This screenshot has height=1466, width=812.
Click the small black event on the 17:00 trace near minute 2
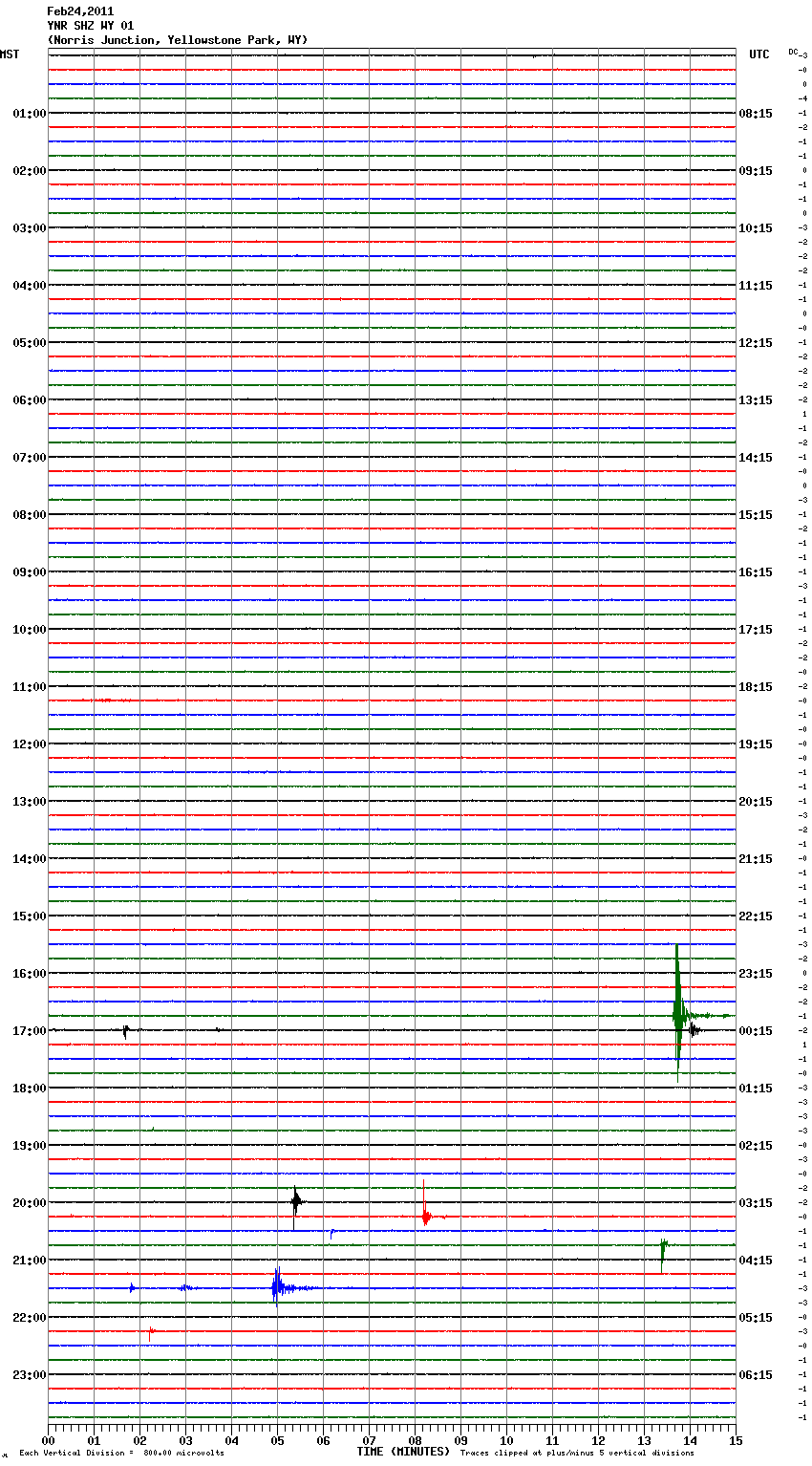125,1030
